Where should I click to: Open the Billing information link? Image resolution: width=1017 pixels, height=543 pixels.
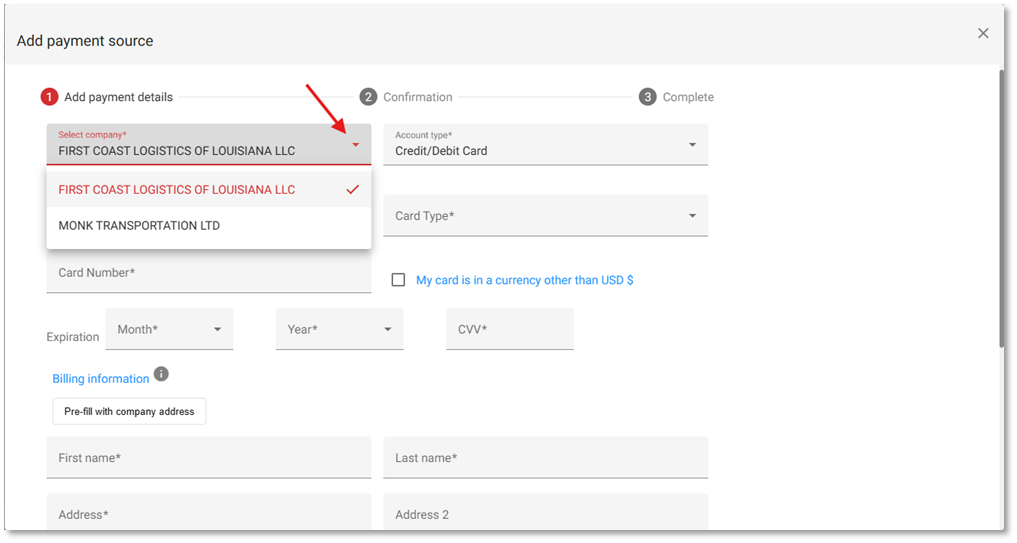tap(101, 378)
